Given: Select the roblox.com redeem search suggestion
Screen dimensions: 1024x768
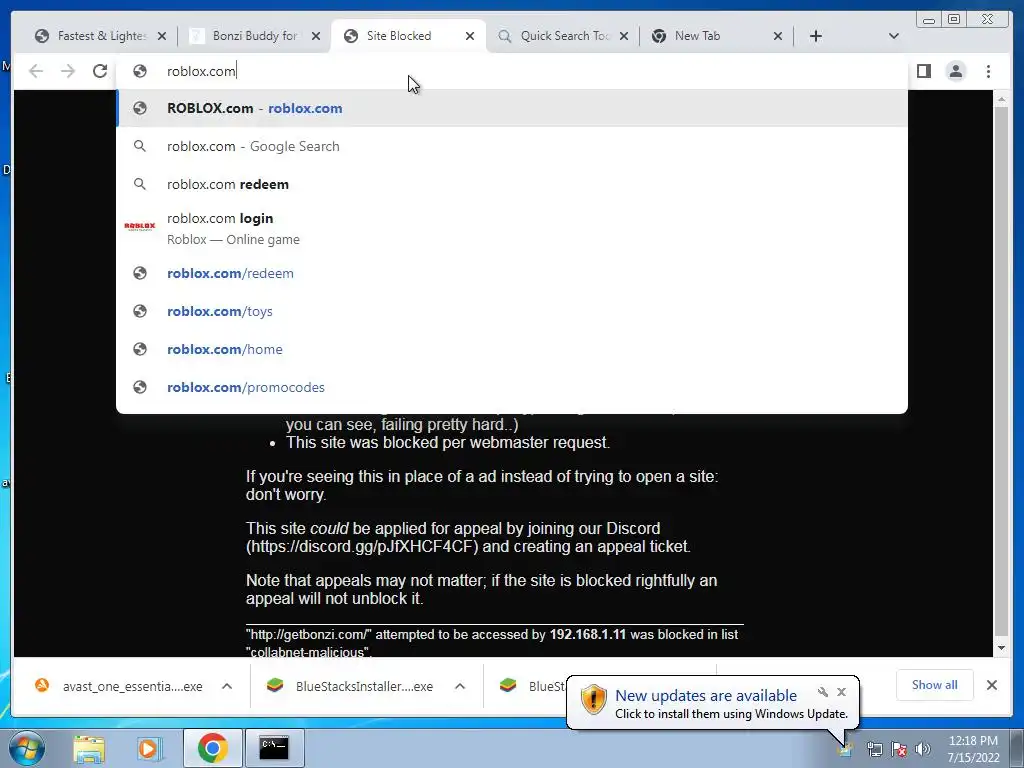Looking at the screenshot, I should coord(511,184).
